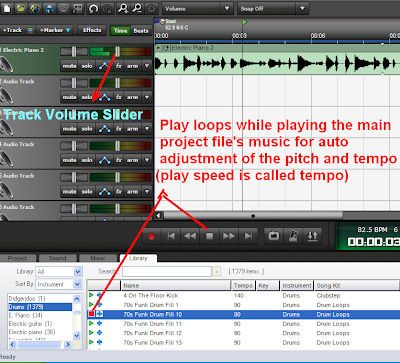Click the Electric Piano 2 pan slider
400x363 pixels.
[x=74, y=52]
